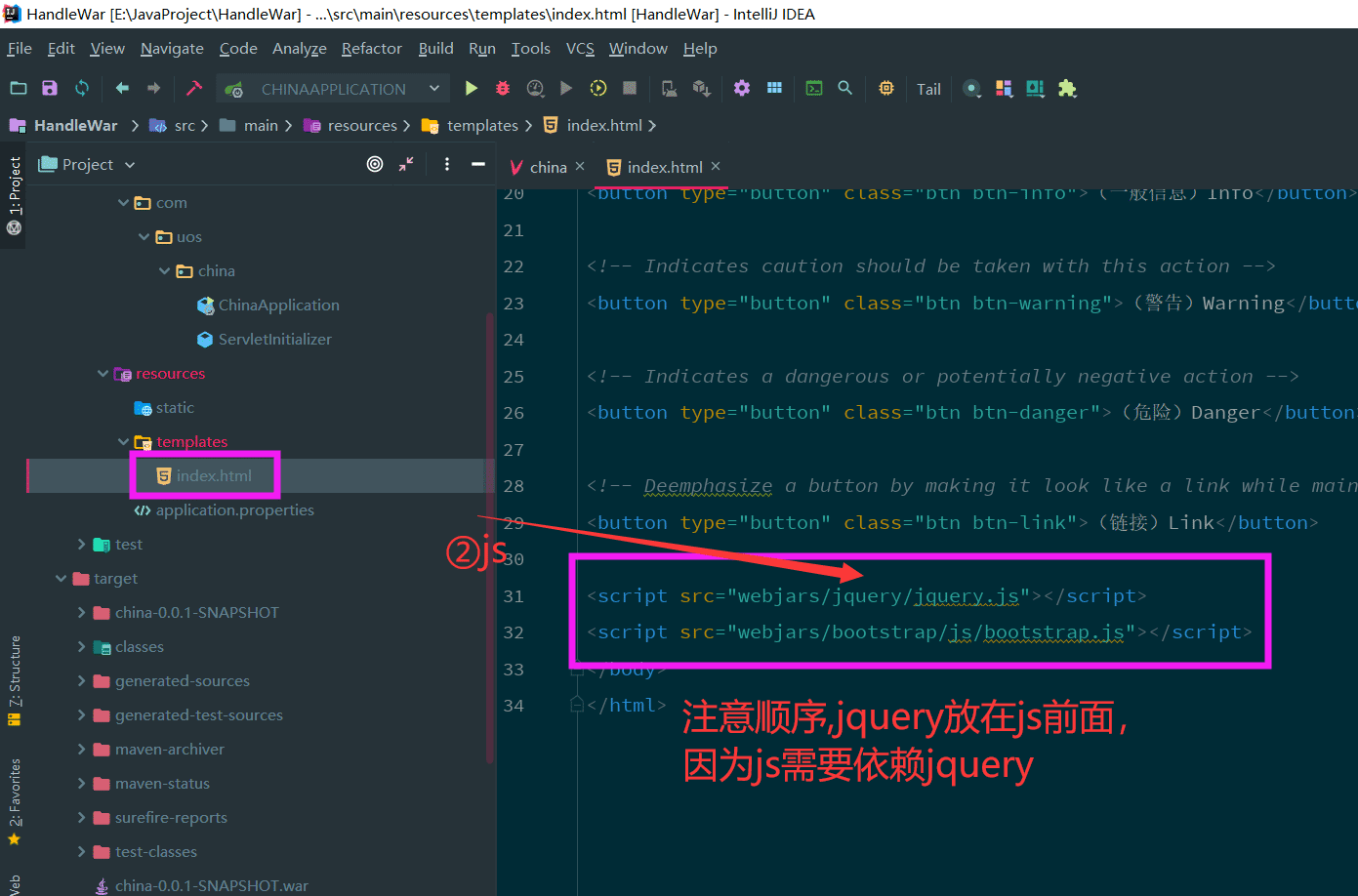1358x896 pixels.
Task: Toggle the Structure tool window
Action: click(14, 681)
